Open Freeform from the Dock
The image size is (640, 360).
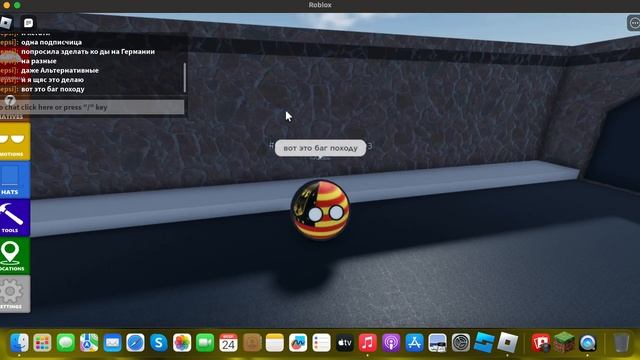298,342
